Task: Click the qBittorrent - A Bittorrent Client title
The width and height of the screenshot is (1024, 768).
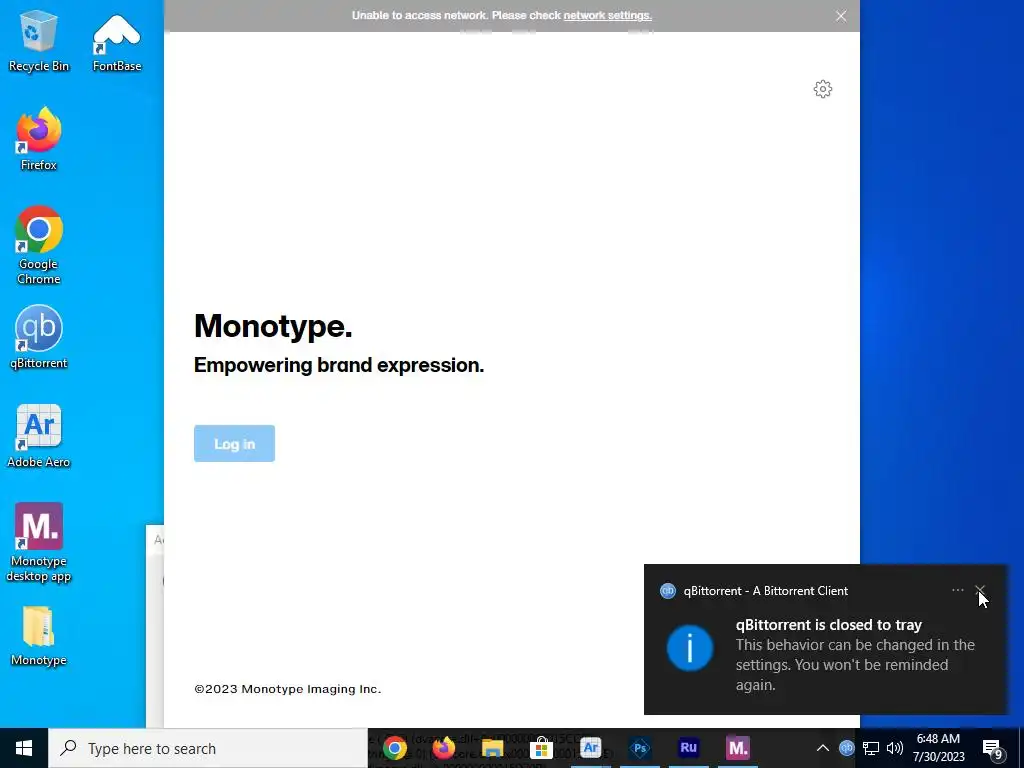Action: [x=765, y=591]
